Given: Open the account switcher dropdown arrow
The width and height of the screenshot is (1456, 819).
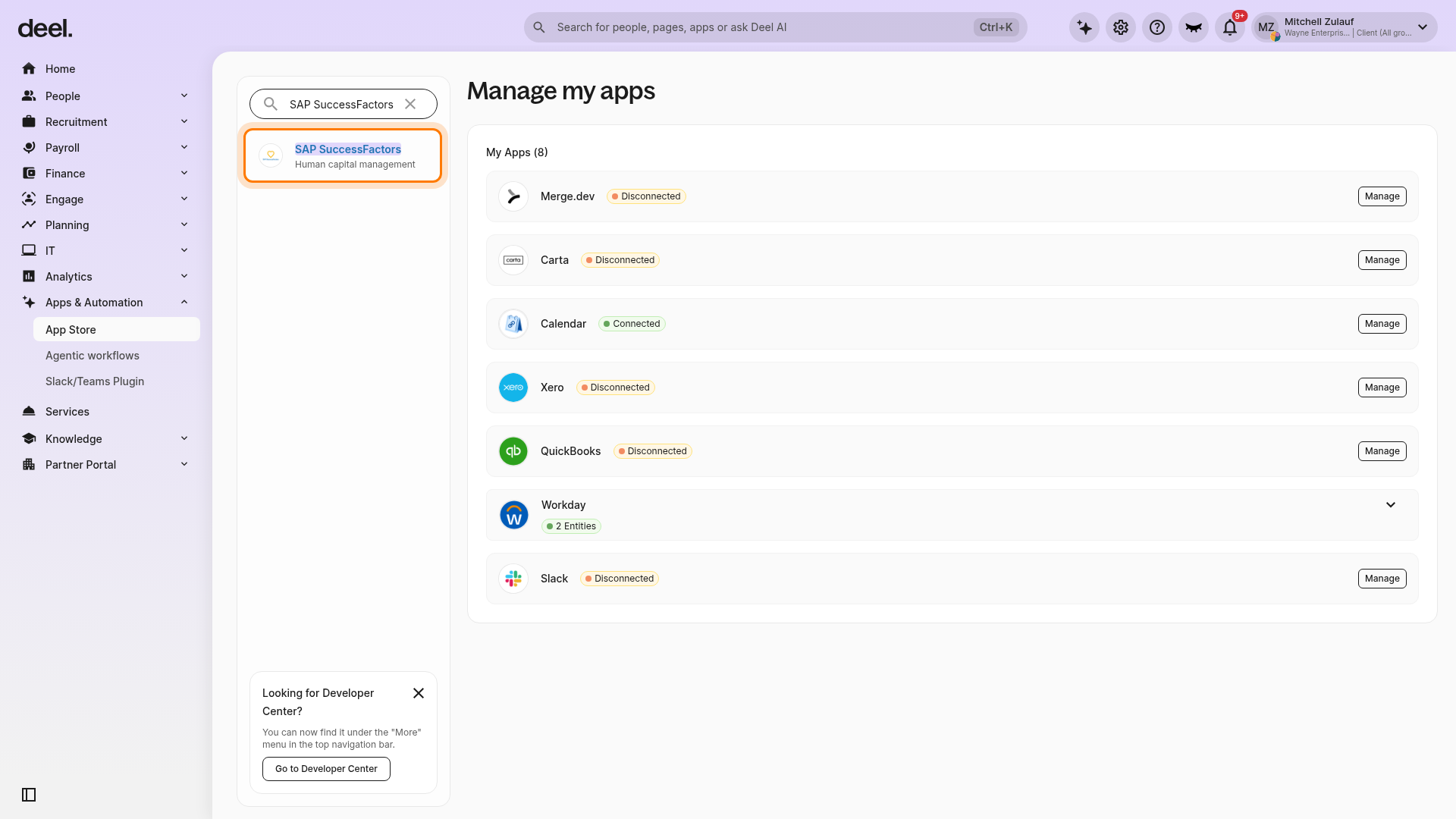Looking at the screenshot, I should click(x=1423, y=27).
